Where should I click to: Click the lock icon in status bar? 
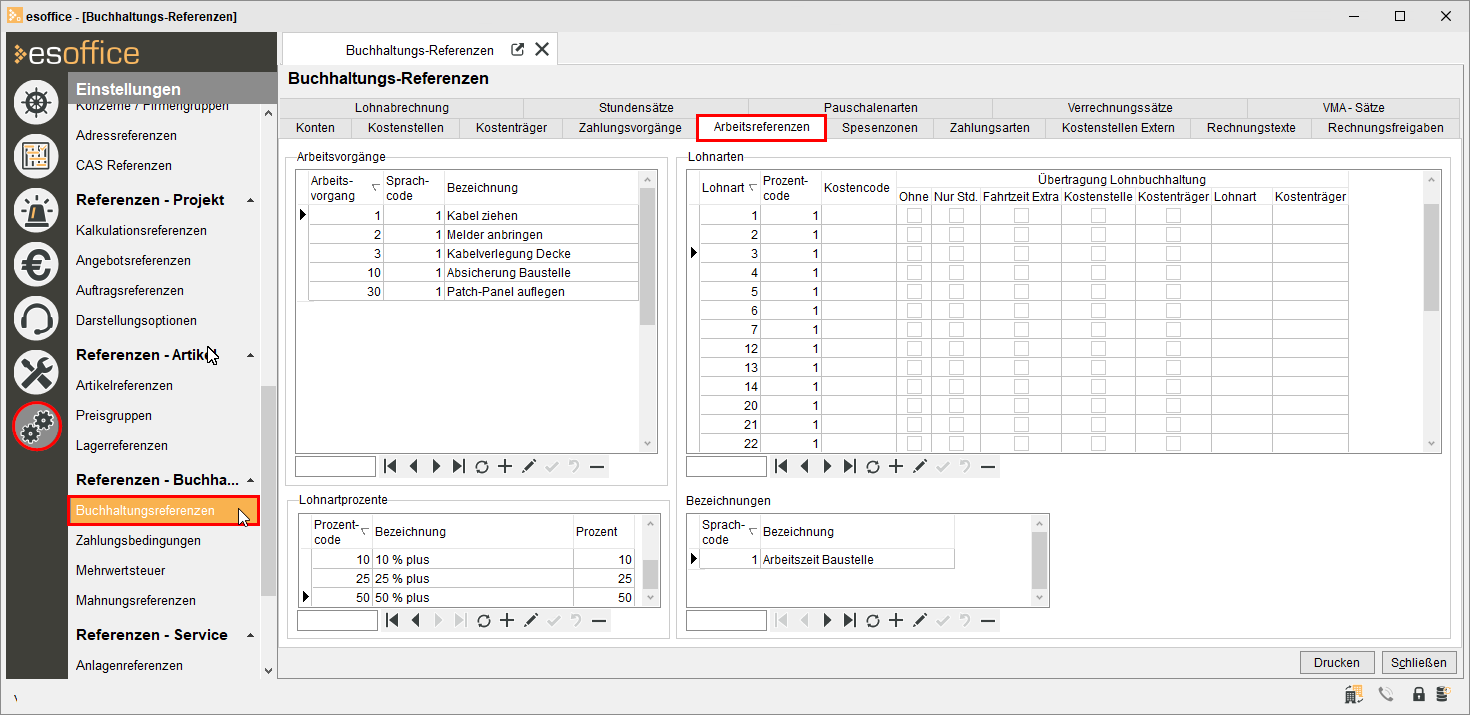(x=1418, y=694)
